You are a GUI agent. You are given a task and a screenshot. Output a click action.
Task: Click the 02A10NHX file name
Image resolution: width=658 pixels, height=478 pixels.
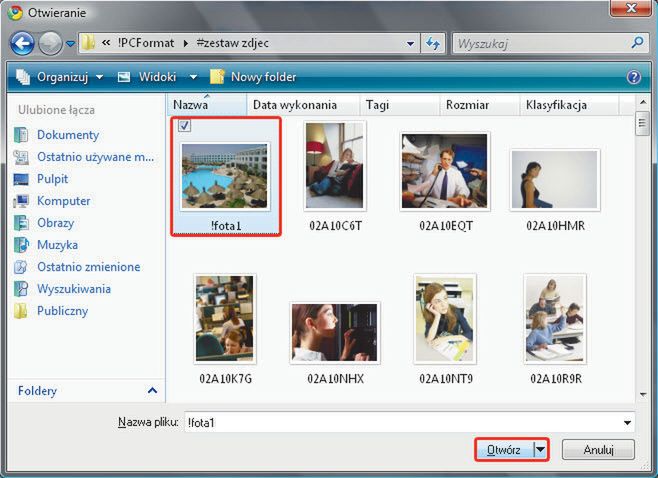(335, 379)
